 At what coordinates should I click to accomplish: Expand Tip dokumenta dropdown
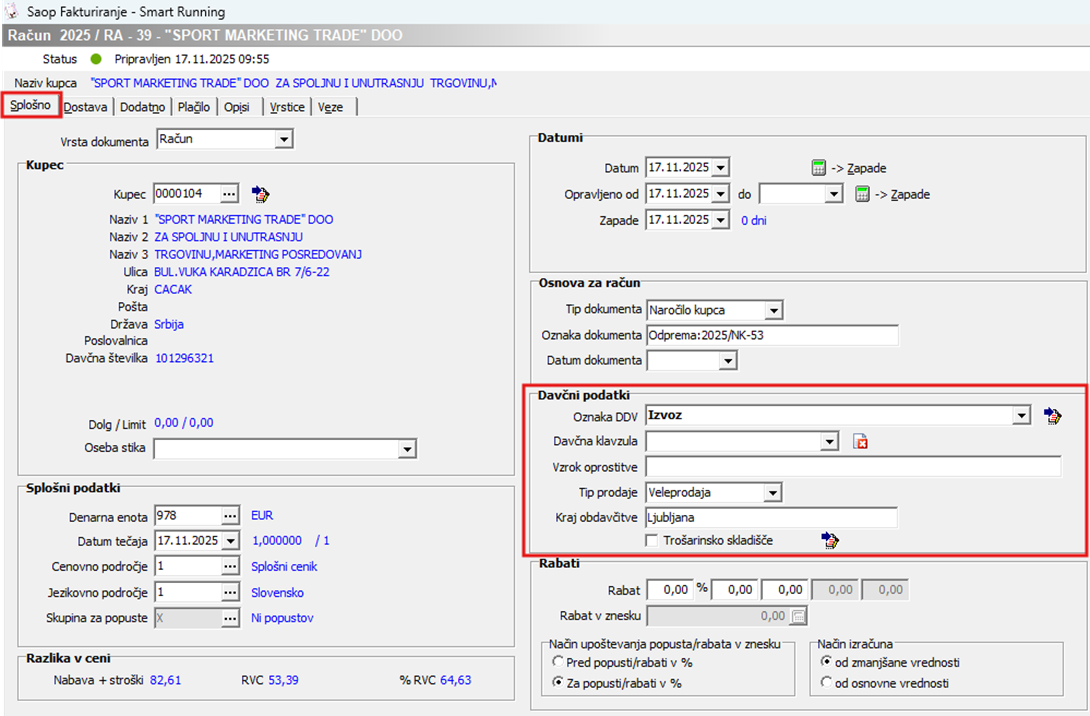coord(774,310)
